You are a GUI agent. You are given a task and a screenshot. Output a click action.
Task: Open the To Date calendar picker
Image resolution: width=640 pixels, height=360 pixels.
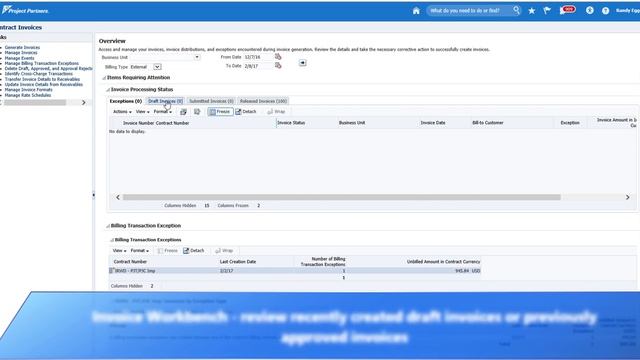[278, 65]
